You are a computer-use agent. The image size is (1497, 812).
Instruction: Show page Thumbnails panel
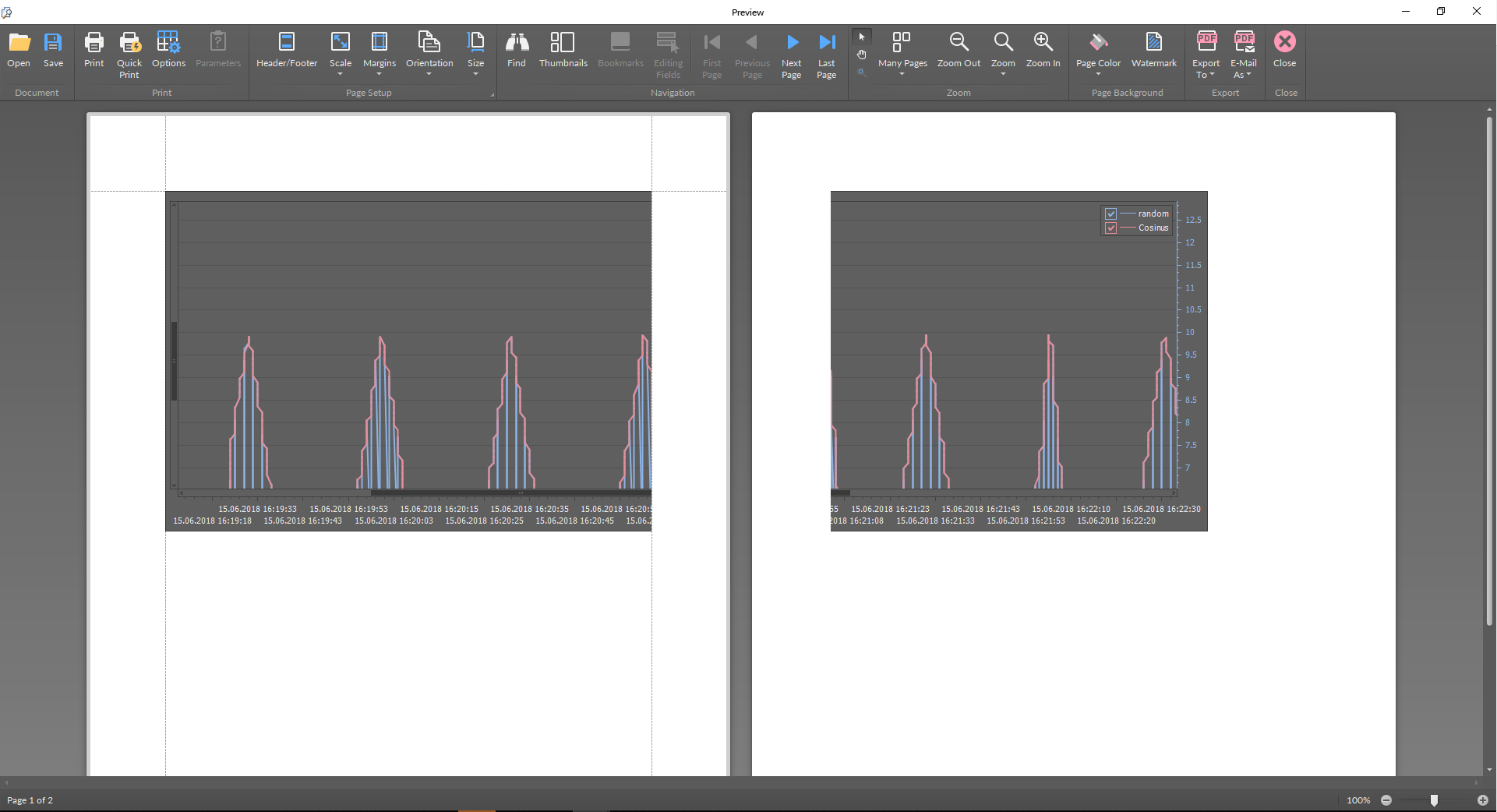(563, 50)
